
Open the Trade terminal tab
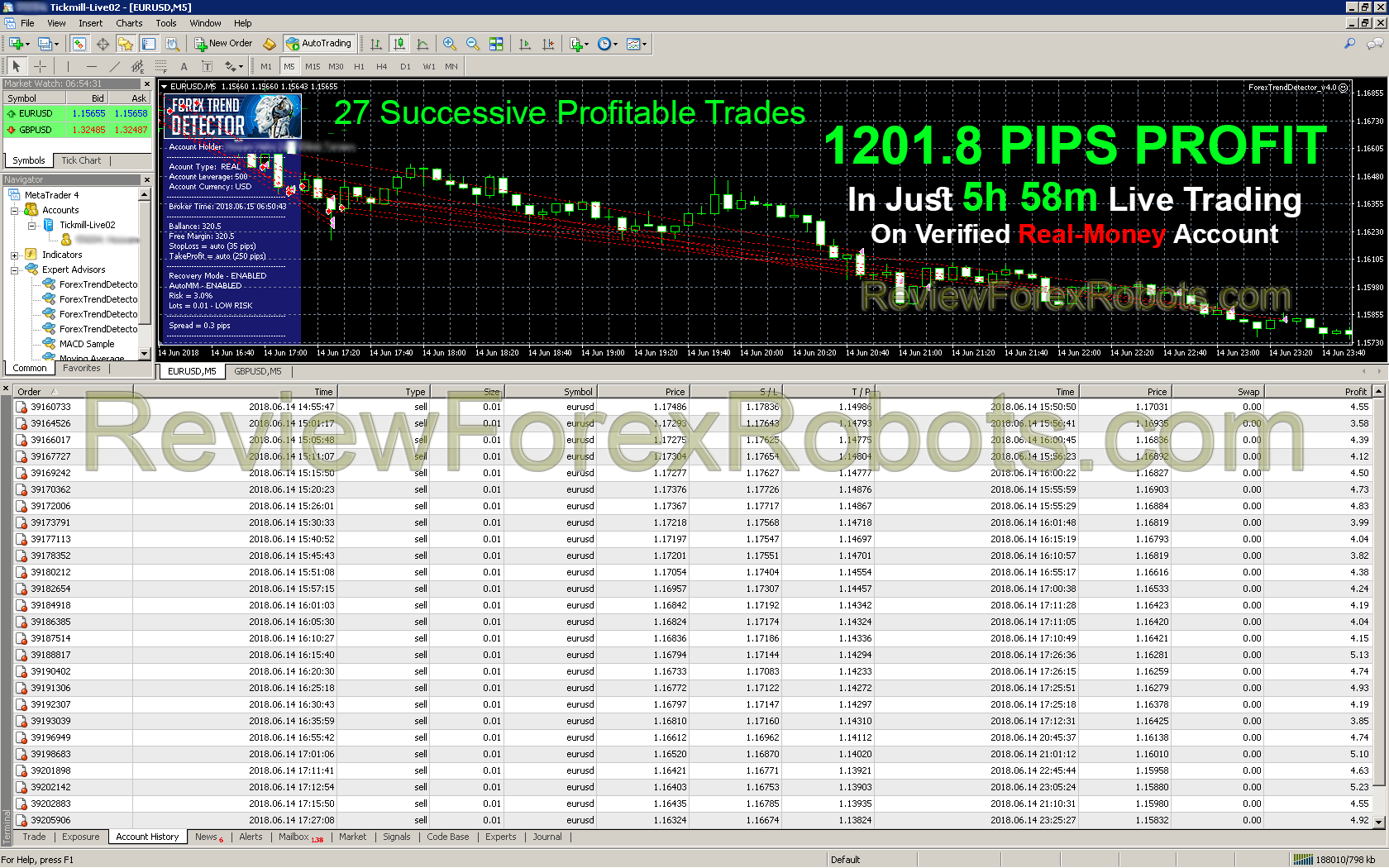click(34, 837)
